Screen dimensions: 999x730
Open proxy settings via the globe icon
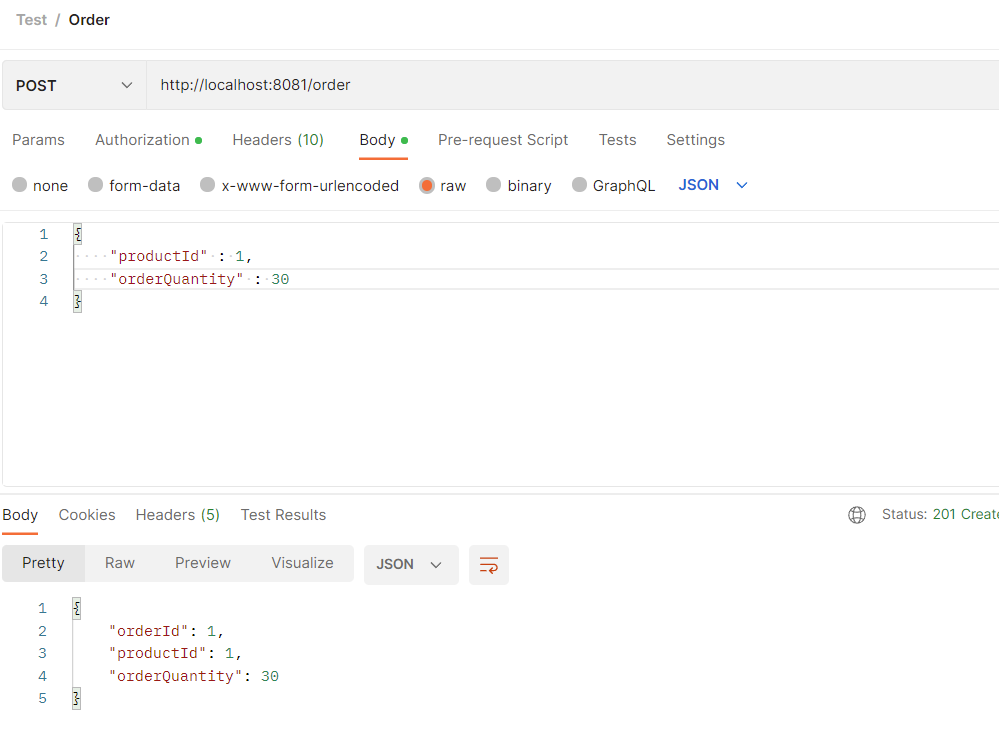(x=857, y=514)
